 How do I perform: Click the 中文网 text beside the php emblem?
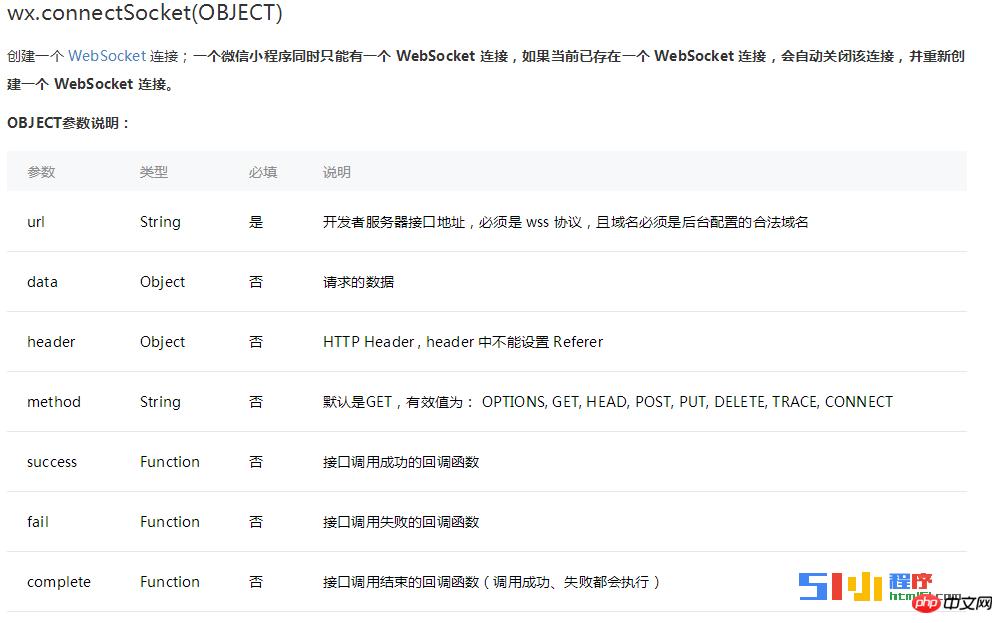968,602
